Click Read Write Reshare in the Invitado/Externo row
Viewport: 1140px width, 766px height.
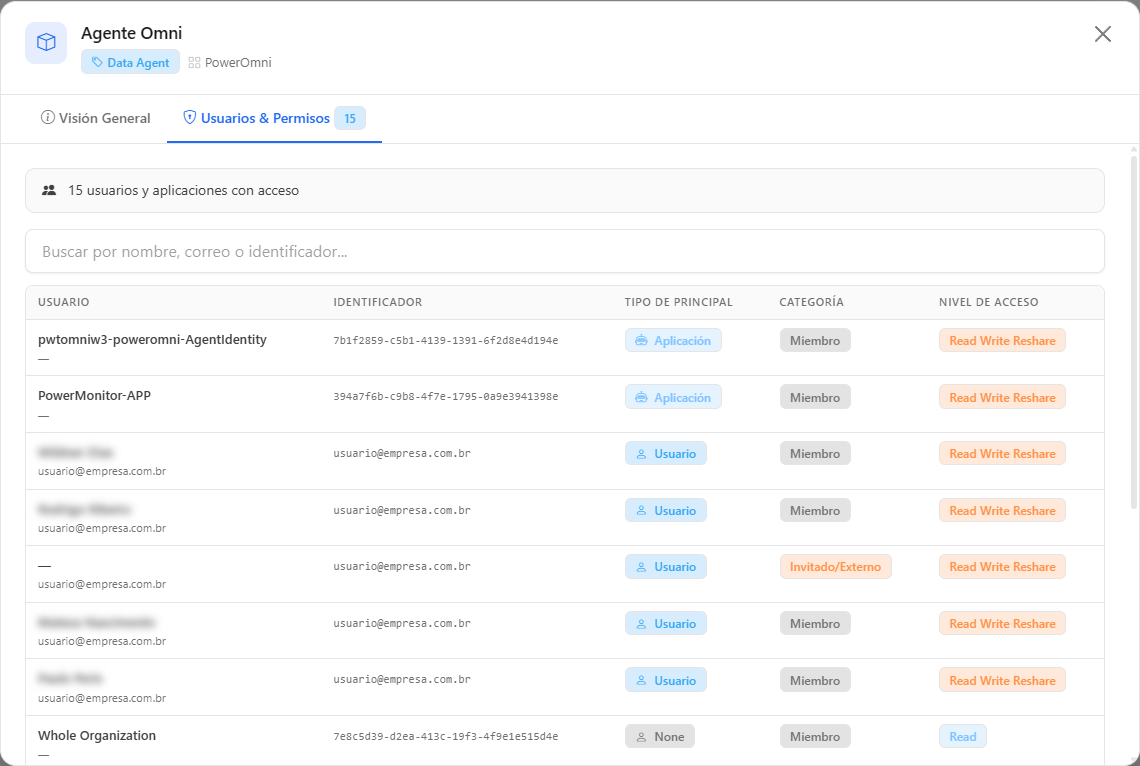(1002, 567)
